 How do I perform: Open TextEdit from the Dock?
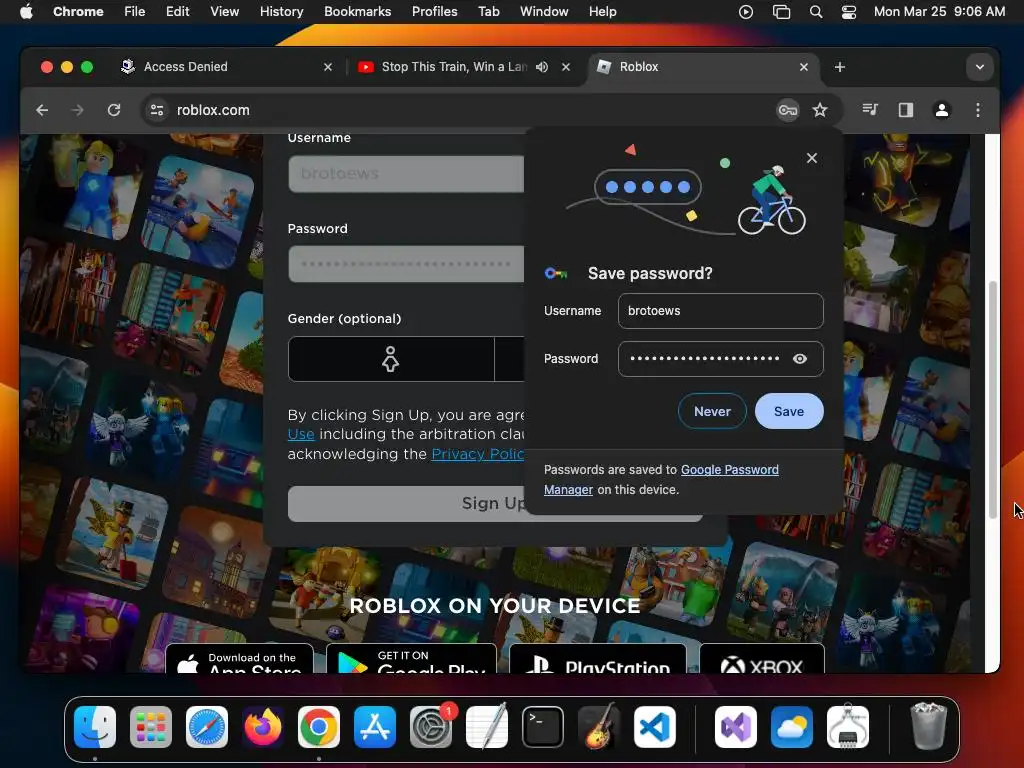tap(487, 727)
